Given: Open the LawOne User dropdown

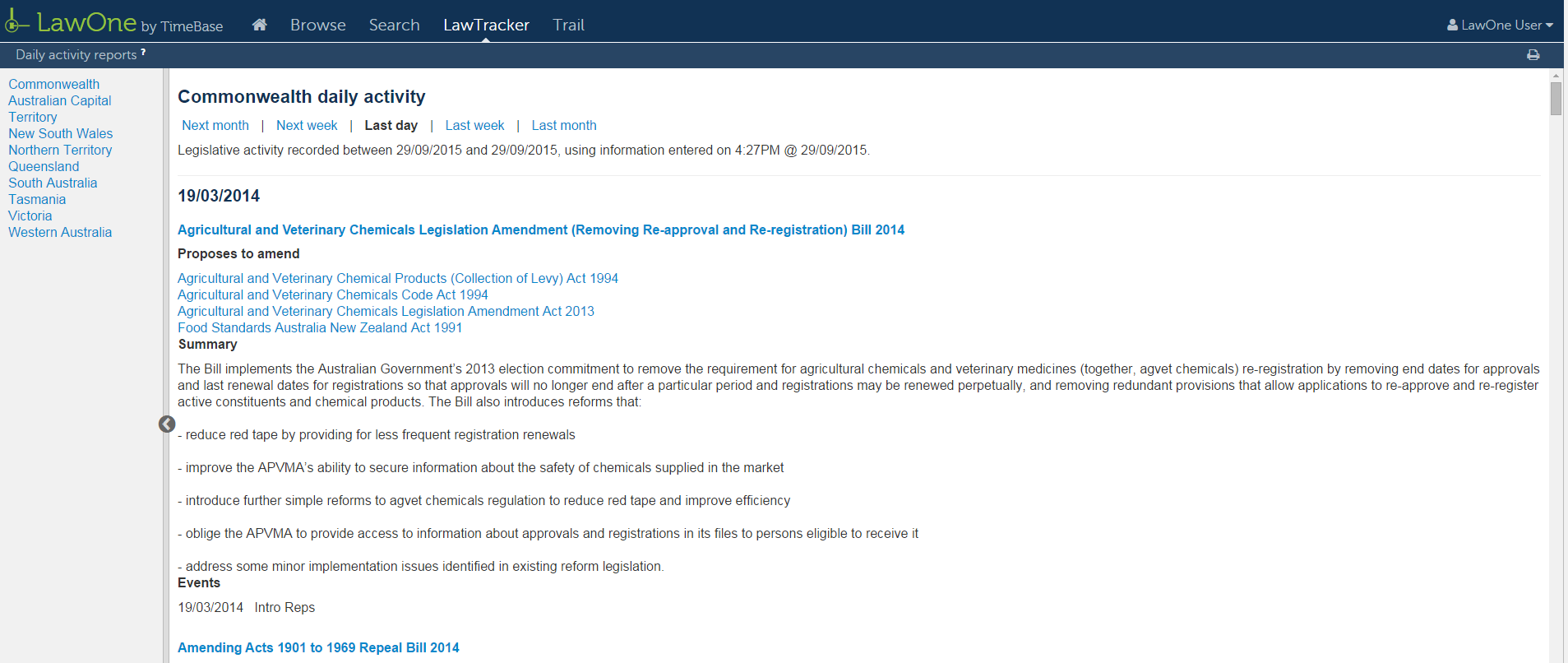Looking at the screenshot, I should (1500, 25).
